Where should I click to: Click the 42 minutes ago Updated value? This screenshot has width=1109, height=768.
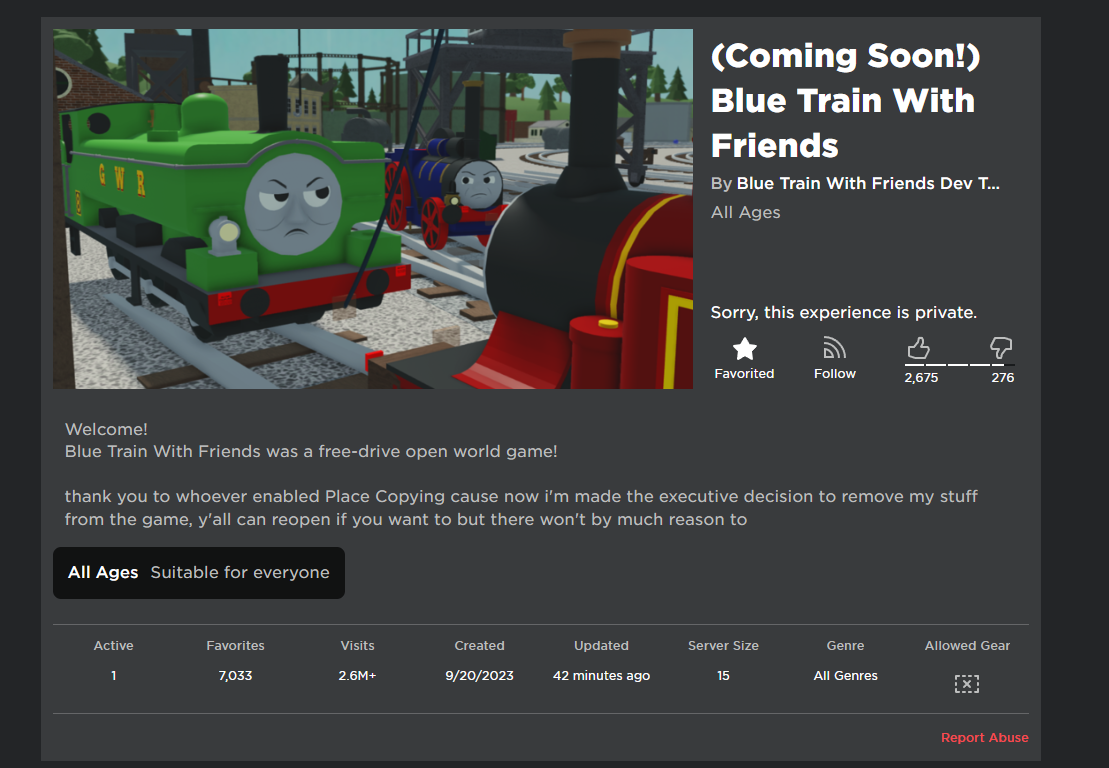pos(601,676)
